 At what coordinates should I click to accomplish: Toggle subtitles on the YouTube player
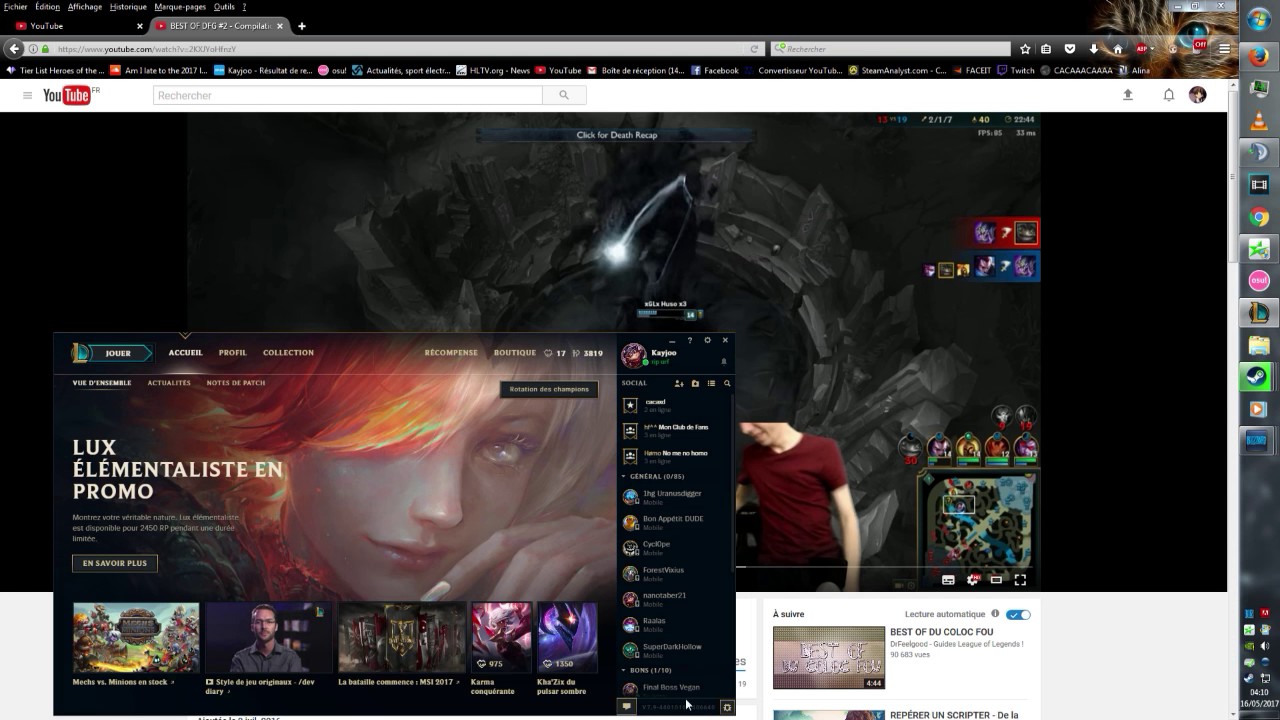(x=948, y=579)
